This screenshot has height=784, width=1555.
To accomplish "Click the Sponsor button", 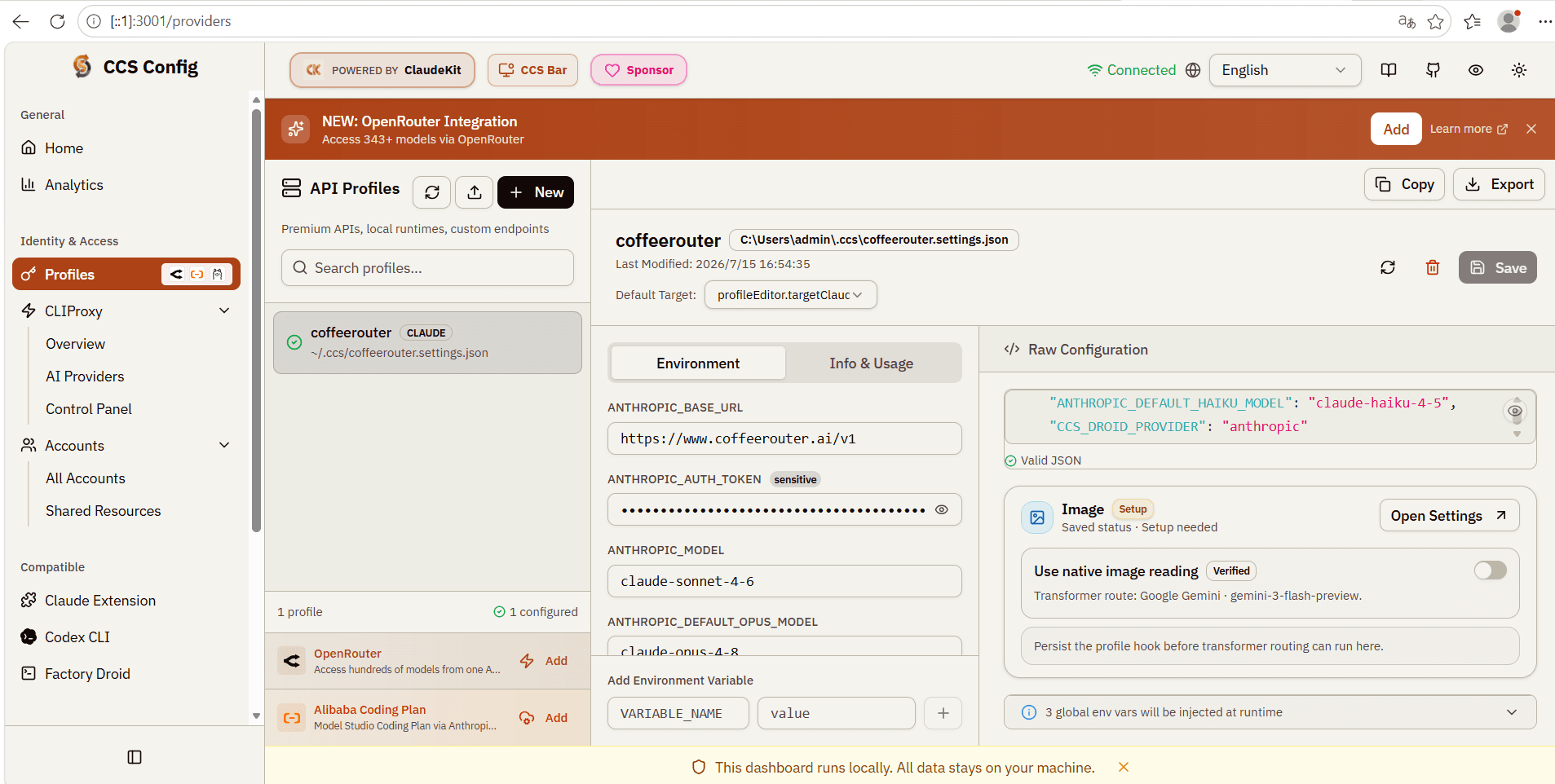I will point(638,70).
